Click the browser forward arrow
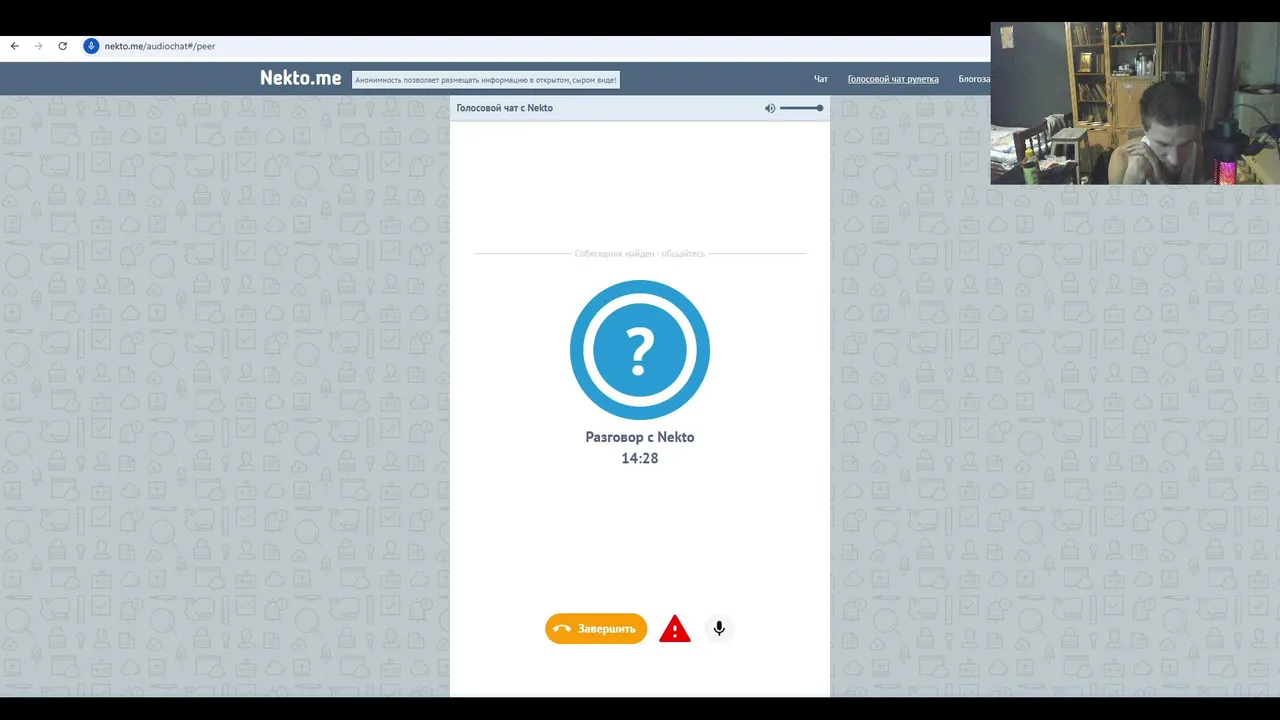Screen dimensions: 1280x720 (x=38, y=46)
